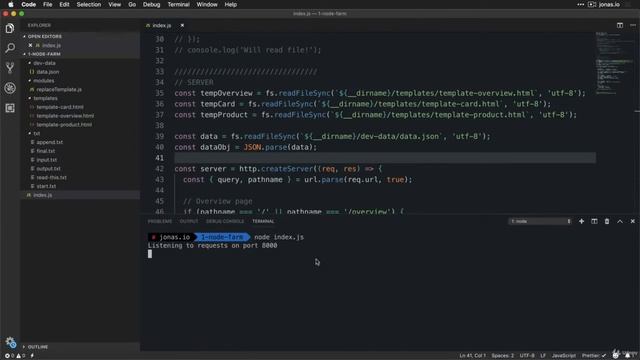Open final.txt file

pyautogui.click(x=45, y=151)
